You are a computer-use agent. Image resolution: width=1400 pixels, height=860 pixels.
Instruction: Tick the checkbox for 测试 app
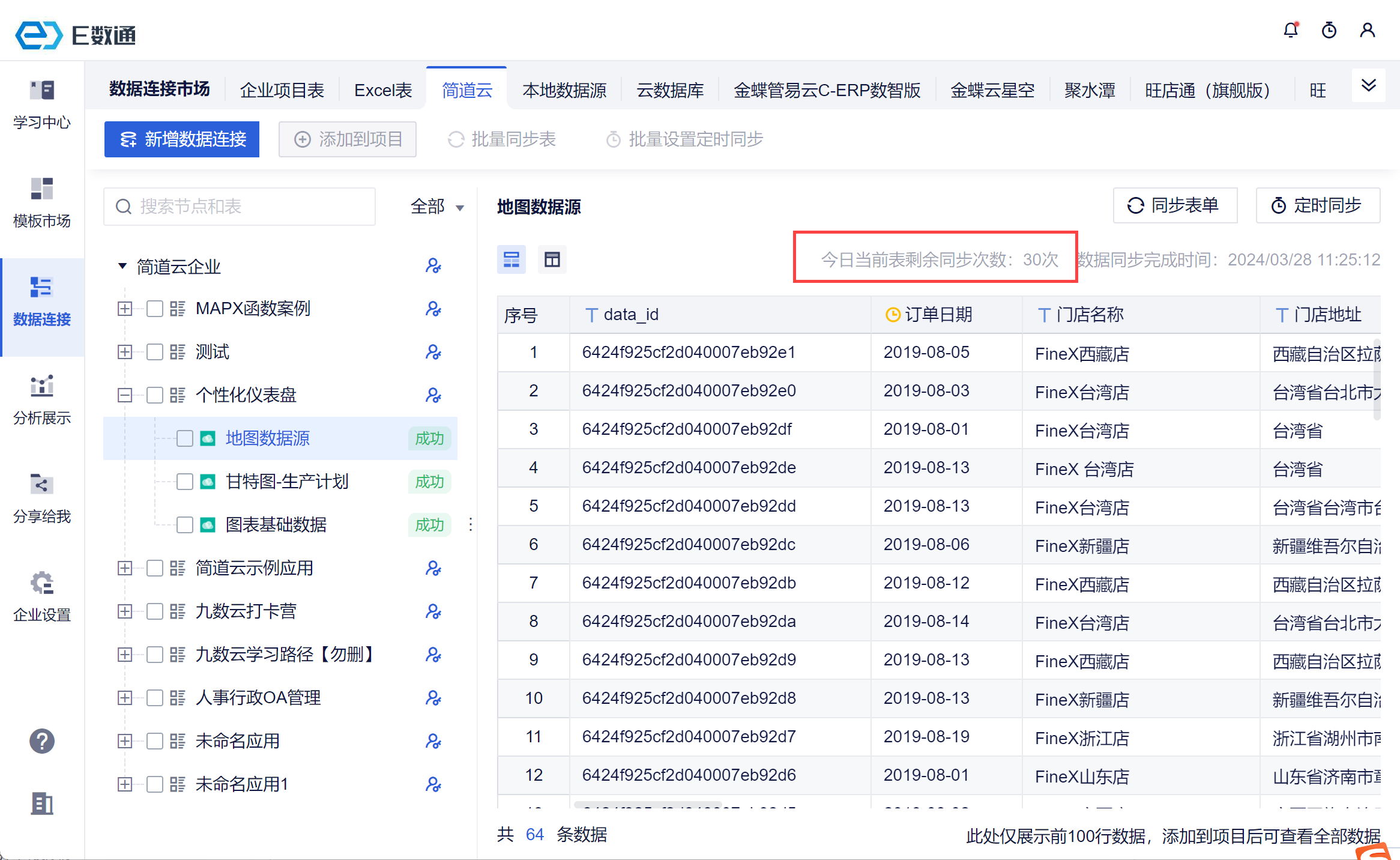[155, 352]
